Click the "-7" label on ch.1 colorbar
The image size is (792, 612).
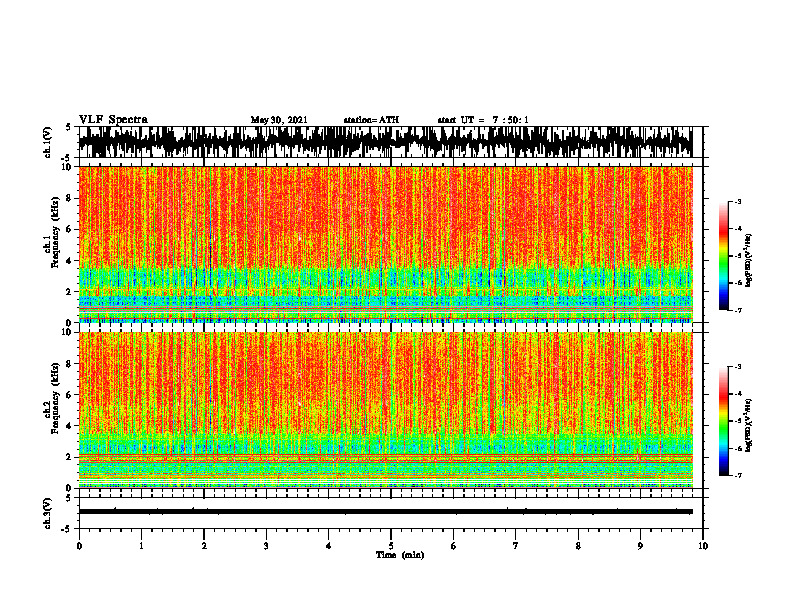pyautogui.click(x=737, y=310)
